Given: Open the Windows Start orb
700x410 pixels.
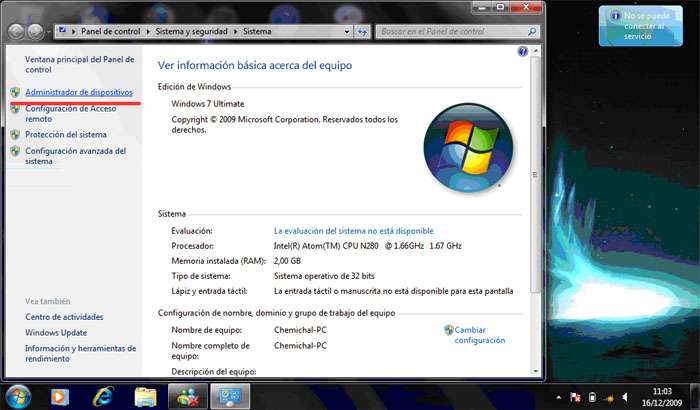Looking at the screenshot, I should [18, 395].
